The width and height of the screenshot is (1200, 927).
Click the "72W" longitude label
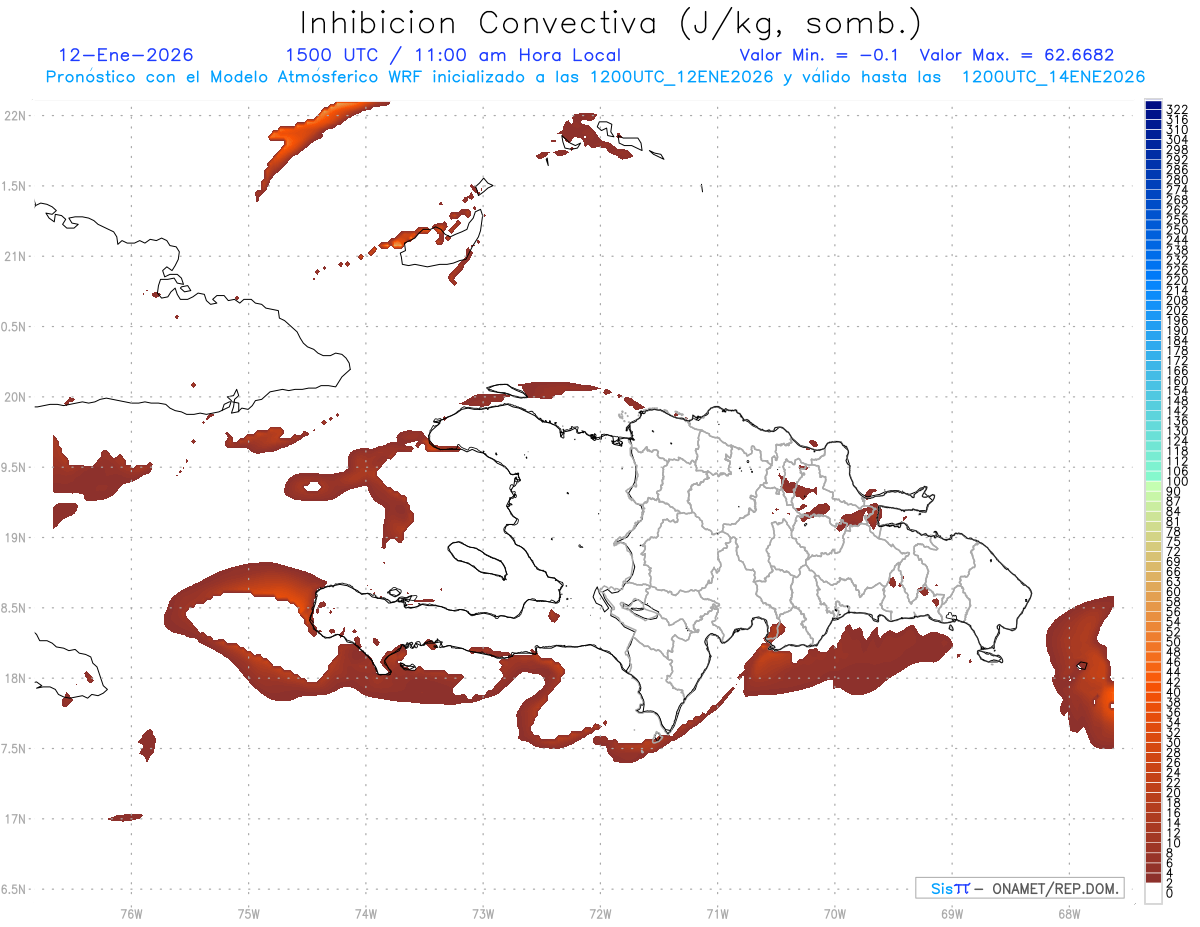coord(600,913)
